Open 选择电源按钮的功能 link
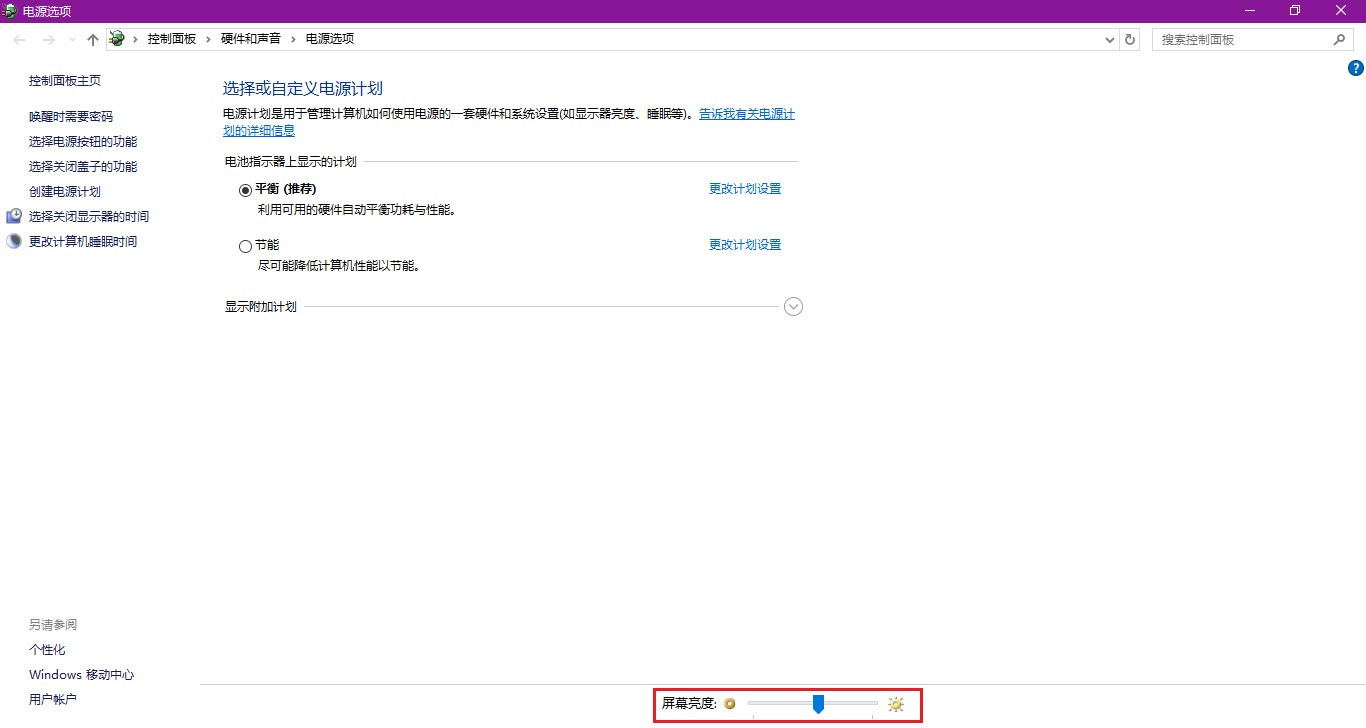This screenshot has width=1366, height=728. (x=83, y=142)
